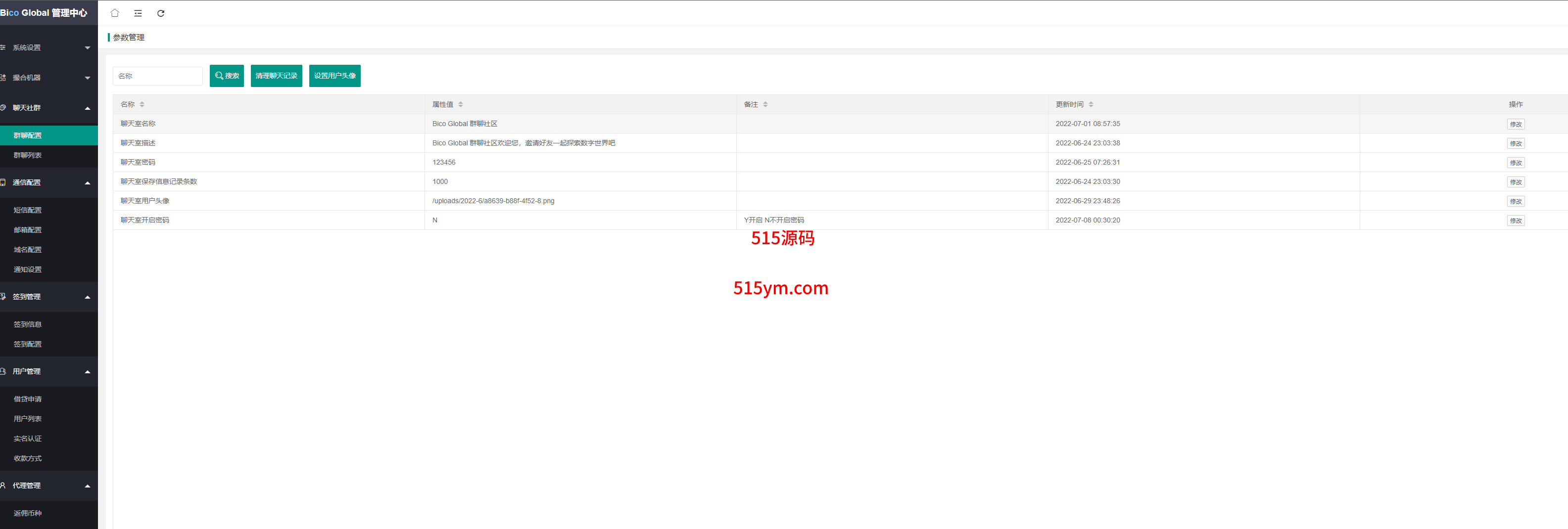Sort by the 备注 column sort arrows
The height and width of the screenshot is (529, 1568).
tap(765, 105)
